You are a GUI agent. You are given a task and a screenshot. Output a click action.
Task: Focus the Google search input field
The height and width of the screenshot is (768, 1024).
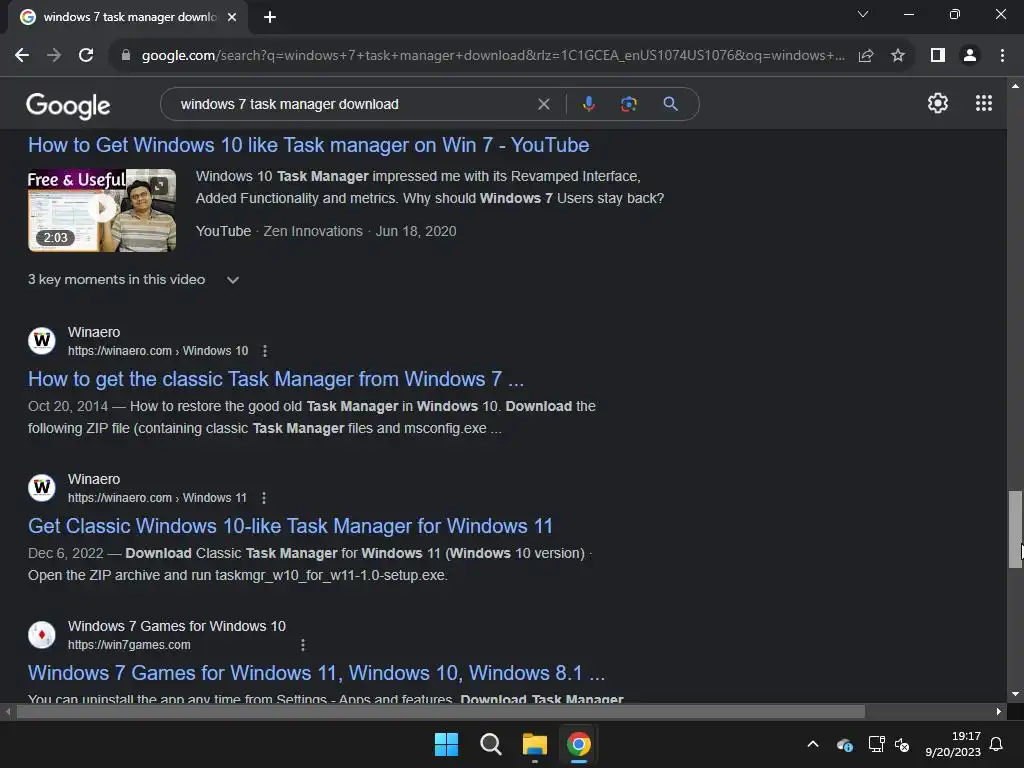point(353,104)
